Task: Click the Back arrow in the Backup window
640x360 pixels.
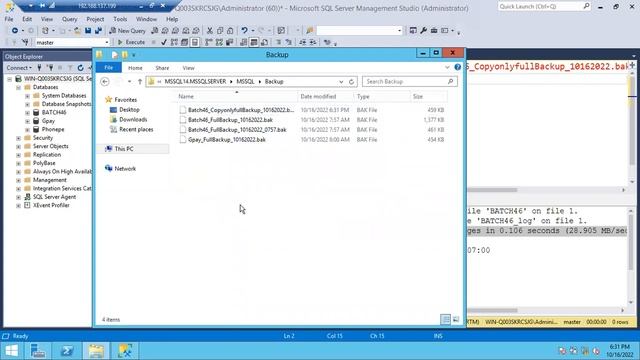Action: (x=104, y=82)
